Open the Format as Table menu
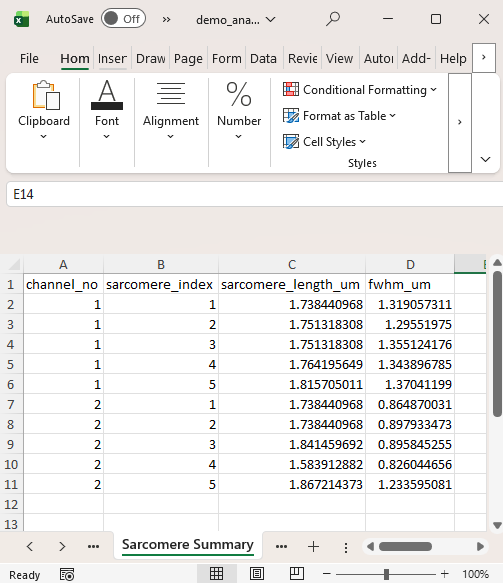Image resolution: width=503 pixels, height=583 pixels. [339, 116]
